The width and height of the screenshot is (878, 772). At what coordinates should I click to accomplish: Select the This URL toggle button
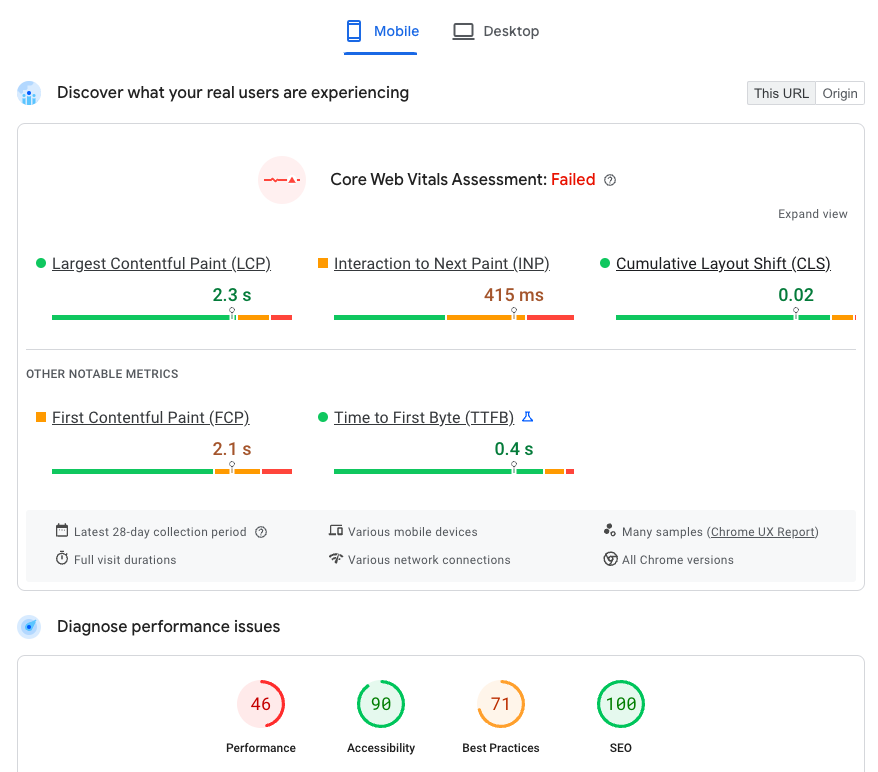click(781, 93)
